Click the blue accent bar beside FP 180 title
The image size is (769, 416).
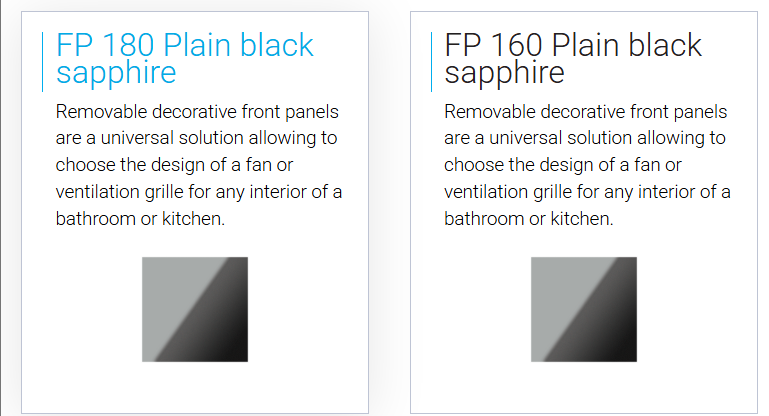pos(43,62)
